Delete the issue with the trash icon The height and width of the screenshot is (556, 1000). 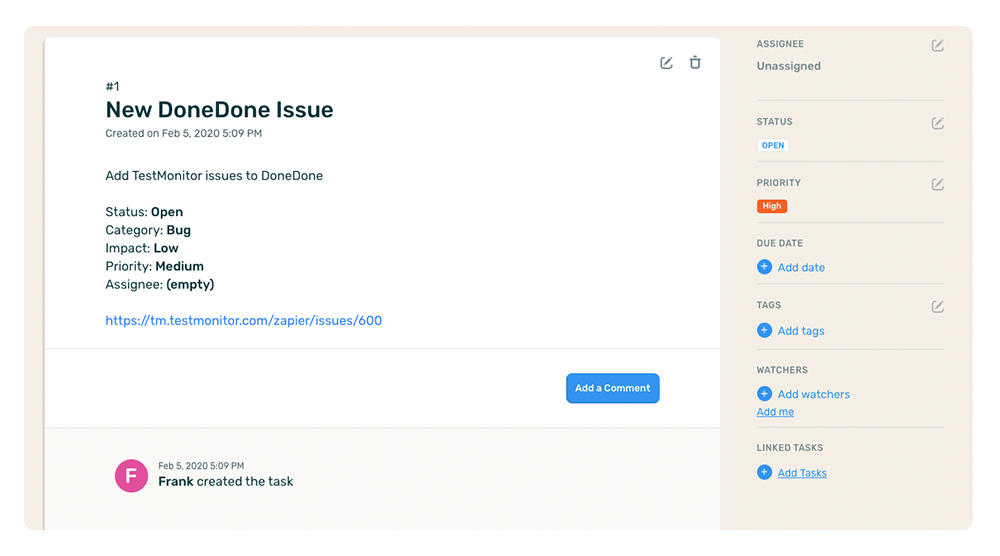[x=695, y=62]
